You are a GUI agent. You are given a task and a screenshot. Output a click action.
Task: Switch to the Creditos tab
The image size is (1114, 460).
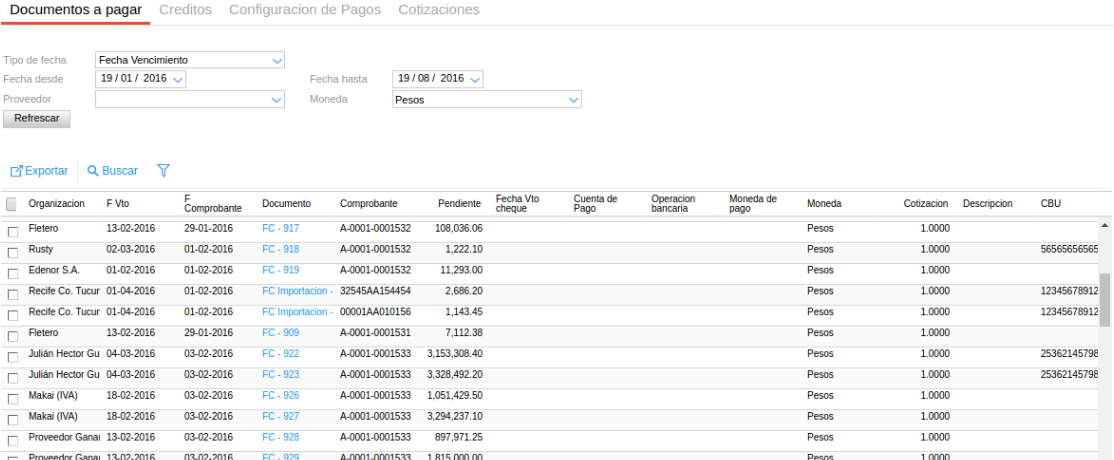185,10
